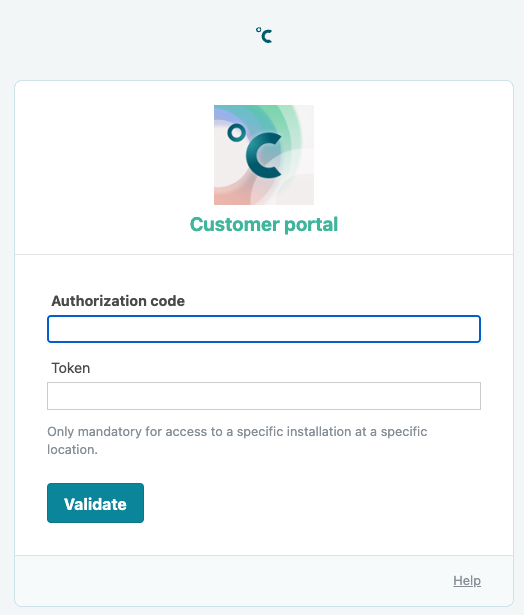This screenshot has height=615, width=524.
Task: Click the degree ring in the large logo
Action: [x=237, y=133]
